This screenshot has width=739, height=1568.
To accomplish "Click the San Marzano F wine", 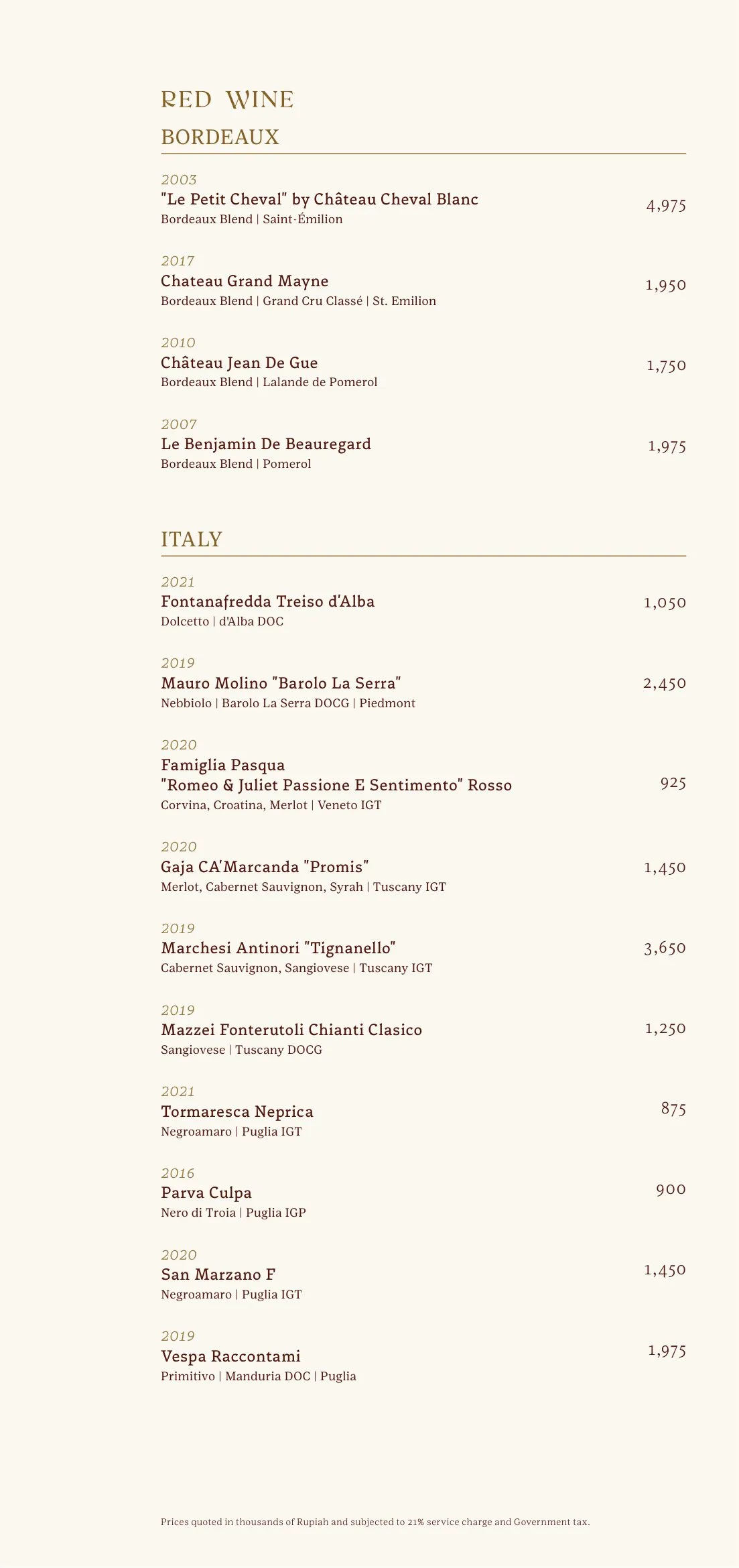I will [x=218, y=1274].
